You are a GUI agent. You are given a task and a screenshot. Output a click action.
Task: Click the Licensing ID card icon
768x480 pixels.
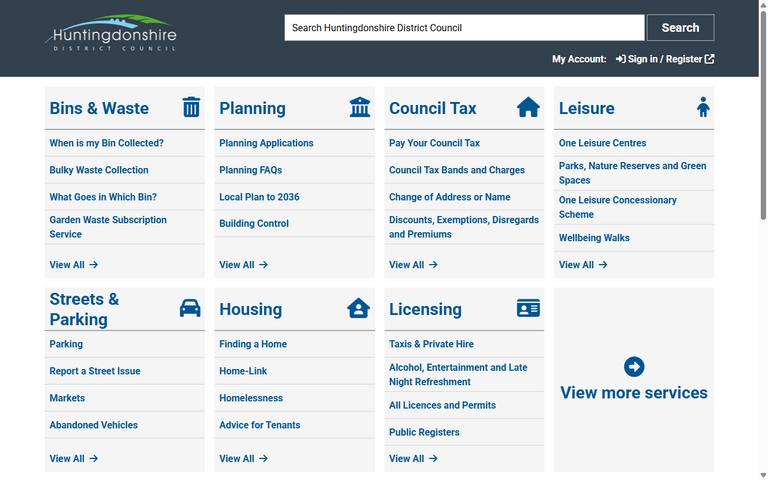pos(528,308)
